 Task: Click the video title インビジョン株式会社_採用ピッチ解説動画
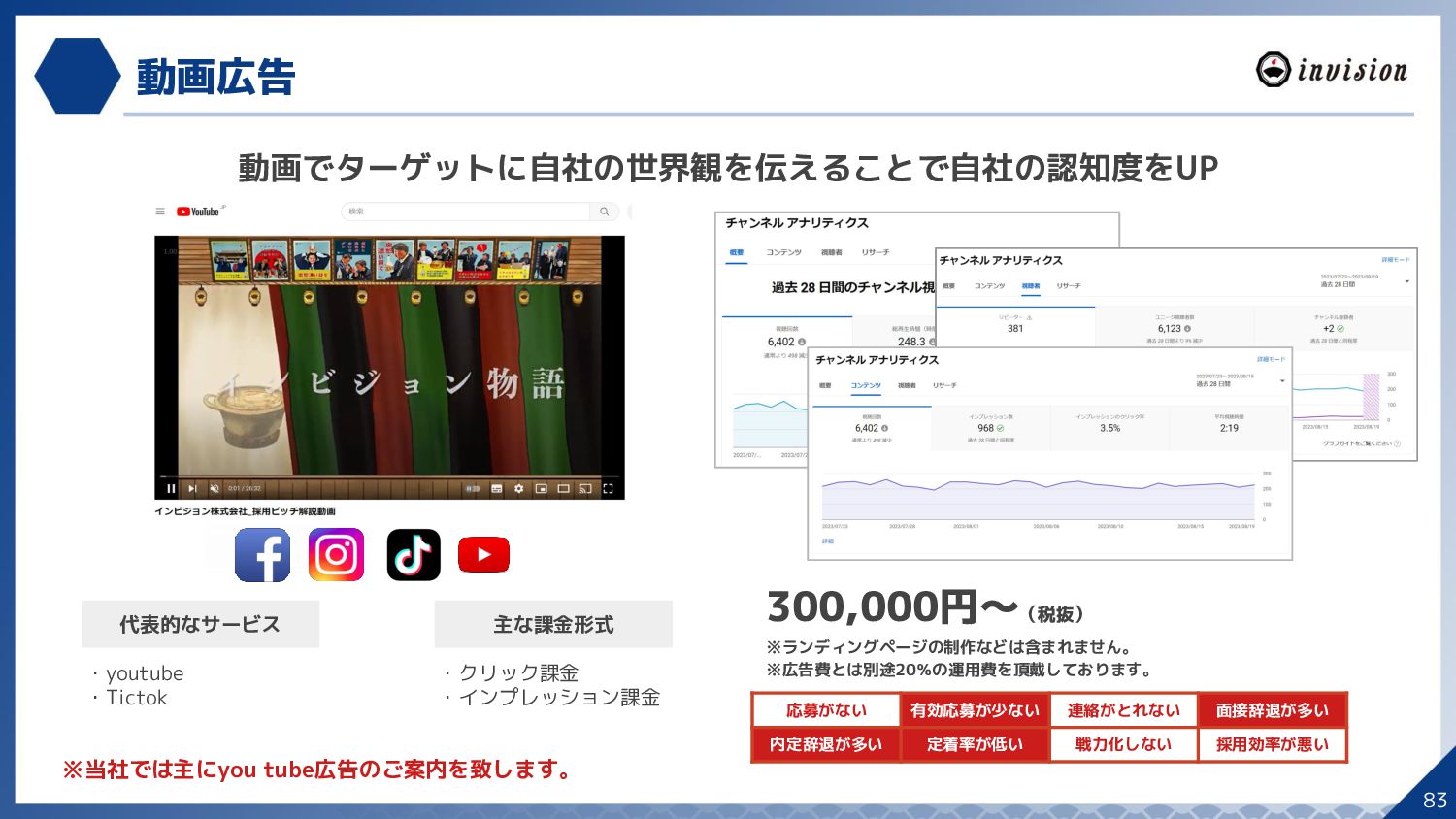246,511
